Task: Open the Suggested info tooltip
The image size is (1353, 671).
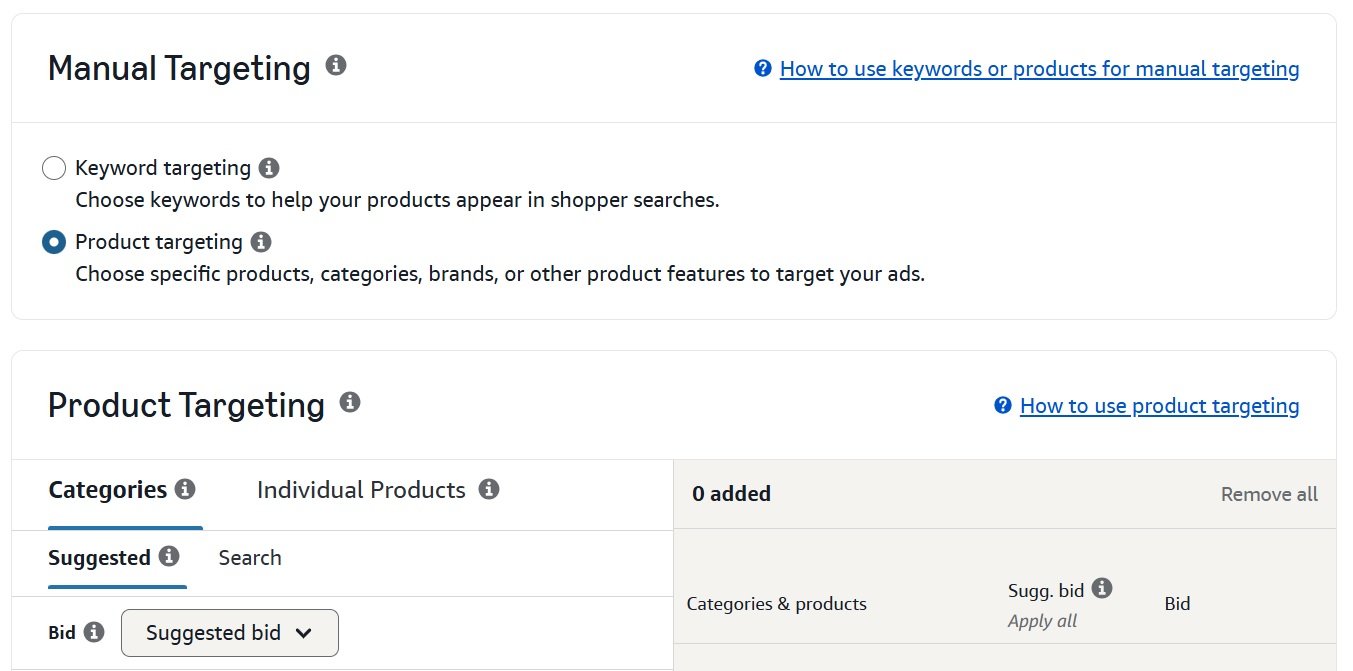Action: click(x=168, y=557)
